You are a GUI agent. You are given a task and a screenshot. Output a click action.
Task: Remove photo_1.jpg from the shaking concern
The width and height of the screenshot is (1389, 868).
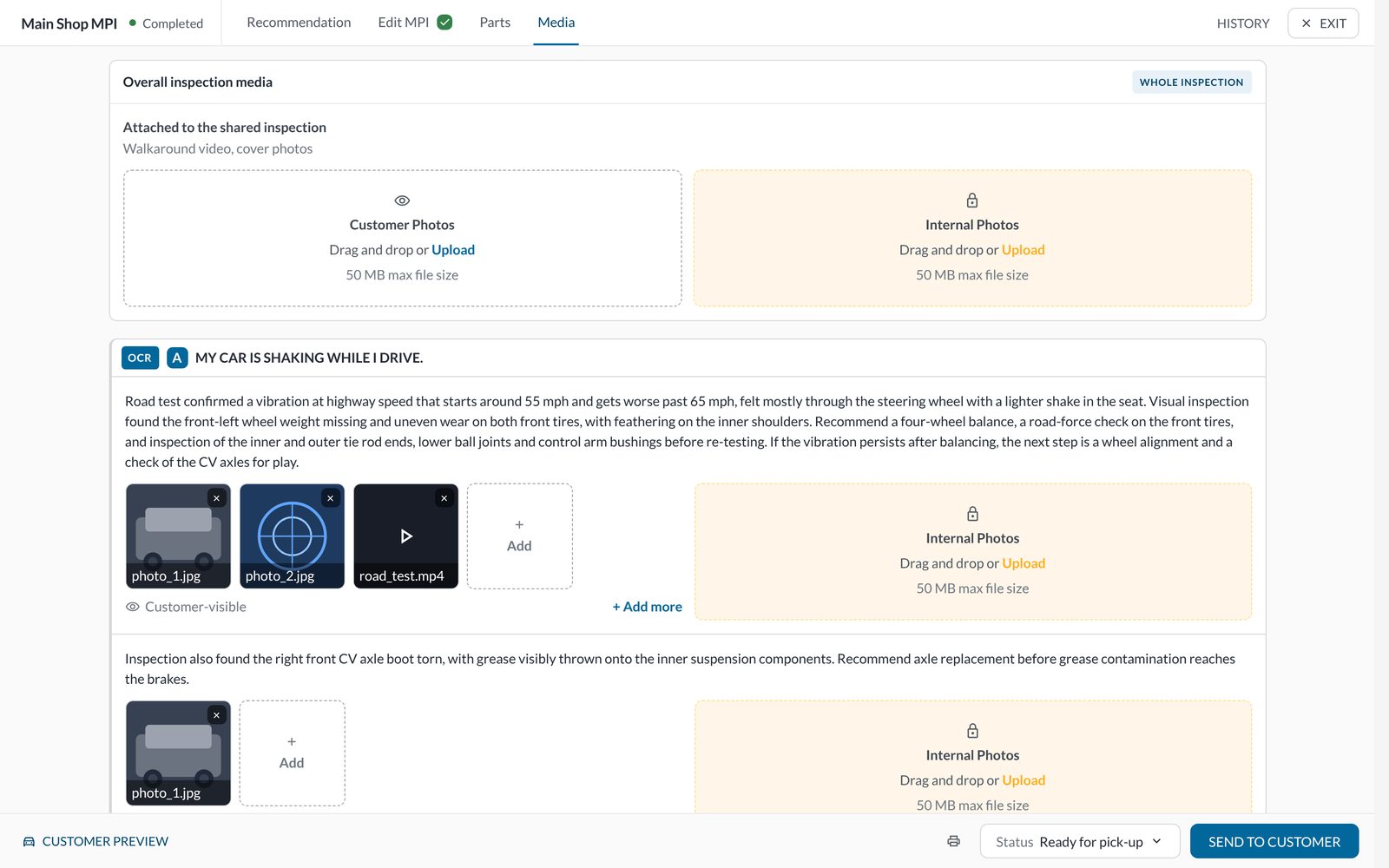[x=217, y=498]
